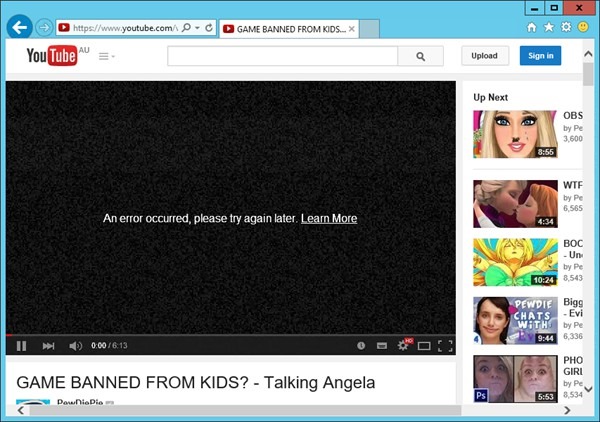Click the video progress bar
600x422 pixels.
click(231, 335)
